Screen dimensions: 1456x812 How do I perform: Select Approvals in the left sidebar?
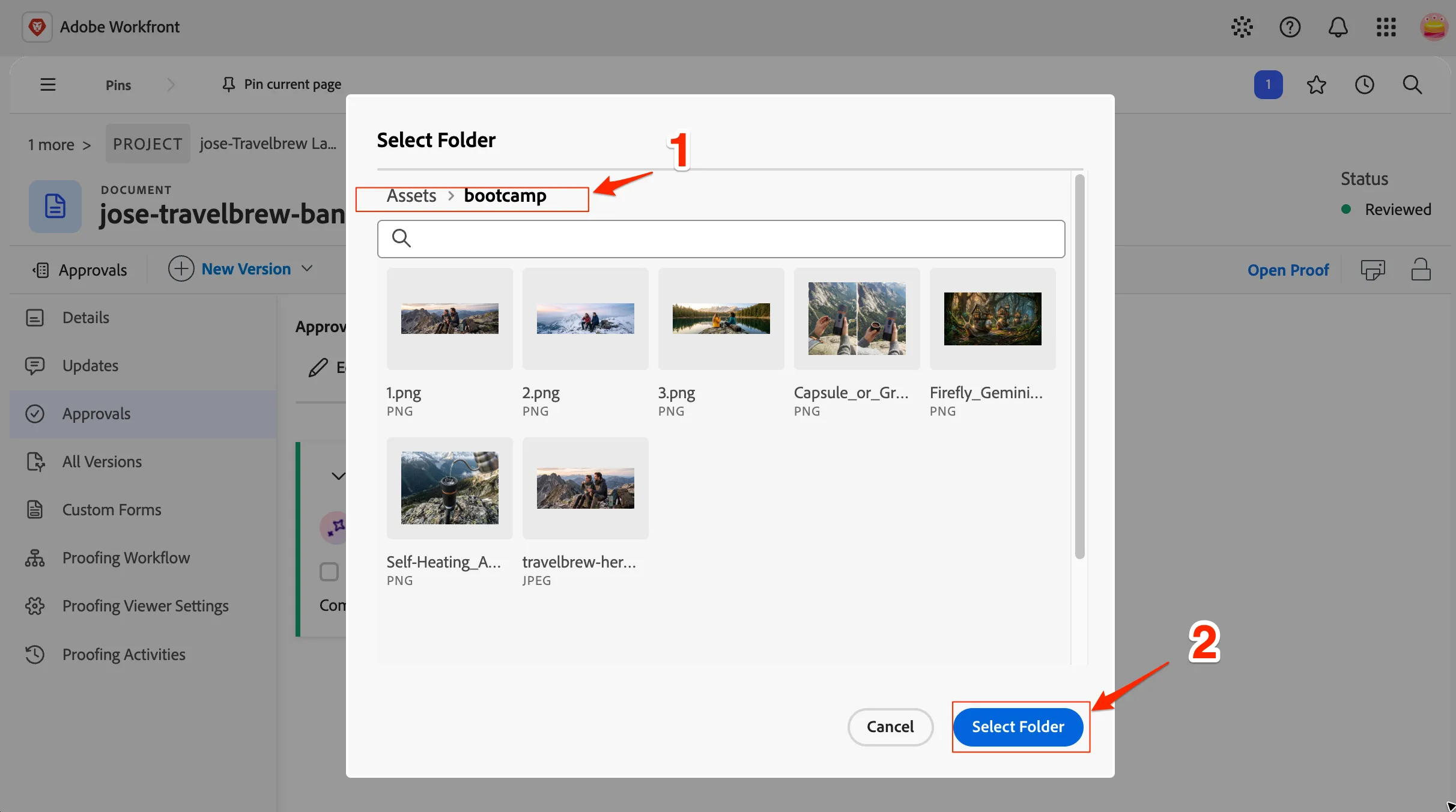tap(143, 414)
